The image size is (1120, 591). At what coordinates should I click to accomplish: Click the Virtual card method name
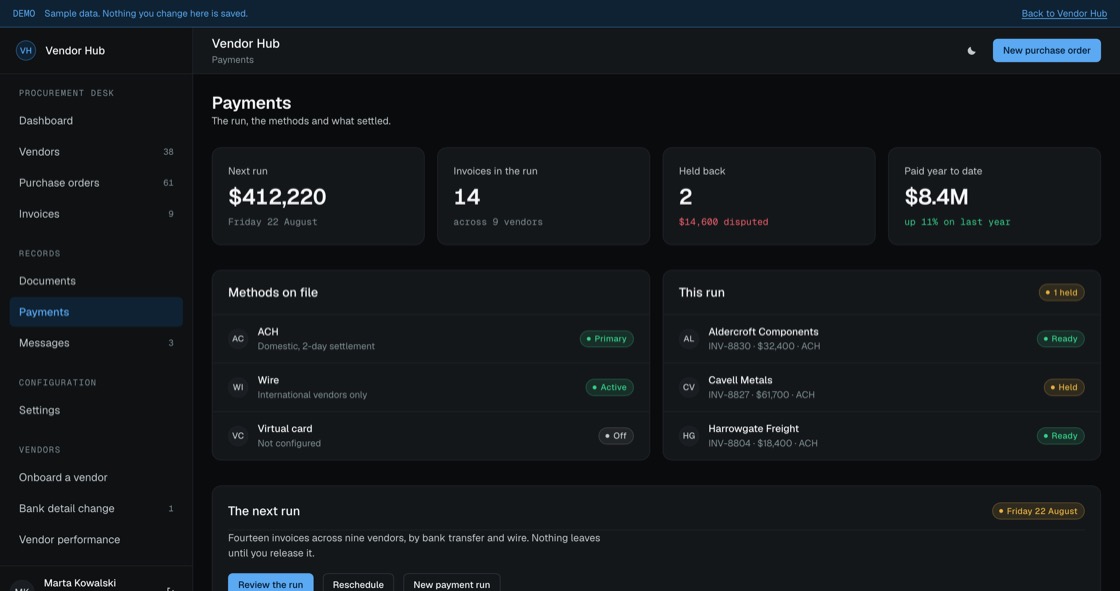click(x=285, y=429)
